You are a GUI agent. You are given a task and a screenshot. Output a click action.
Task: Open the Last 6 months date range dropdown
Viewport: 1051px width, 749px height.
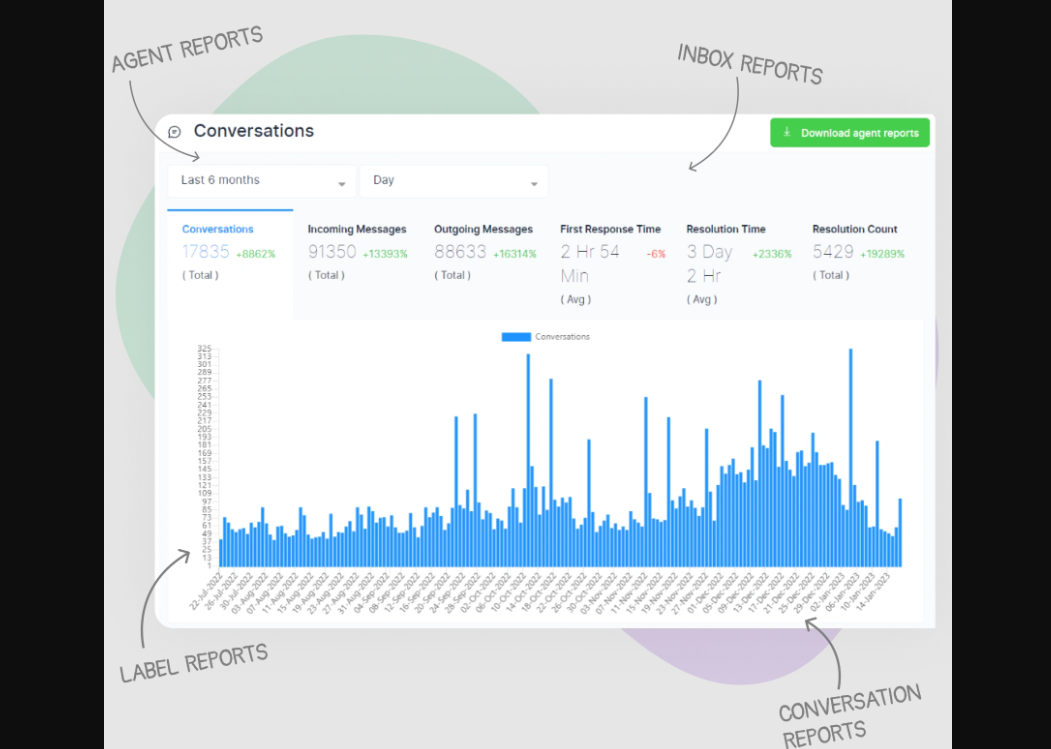262,181
